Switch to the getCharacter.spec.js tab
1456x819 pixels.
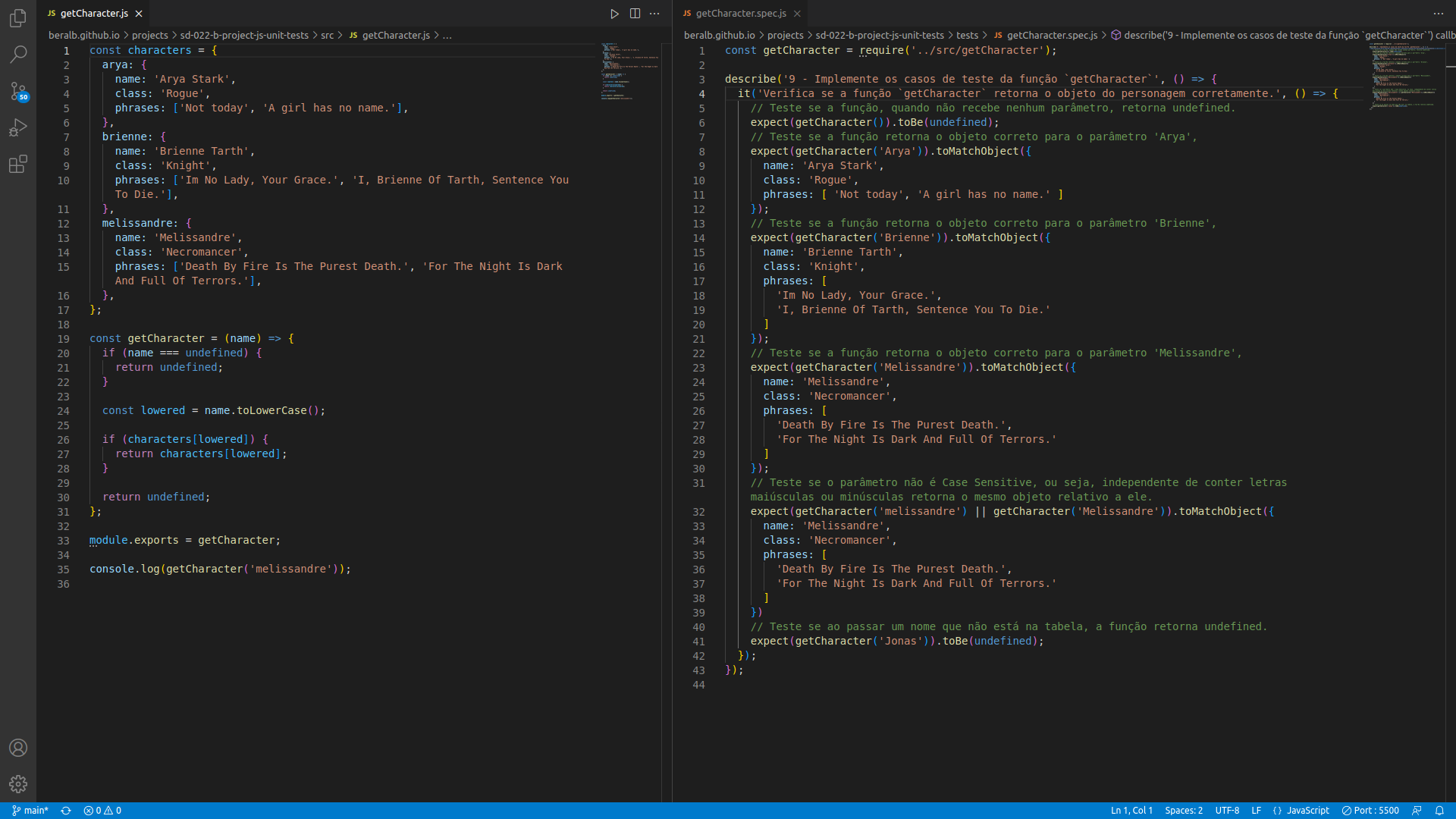[x=740, y=14]
